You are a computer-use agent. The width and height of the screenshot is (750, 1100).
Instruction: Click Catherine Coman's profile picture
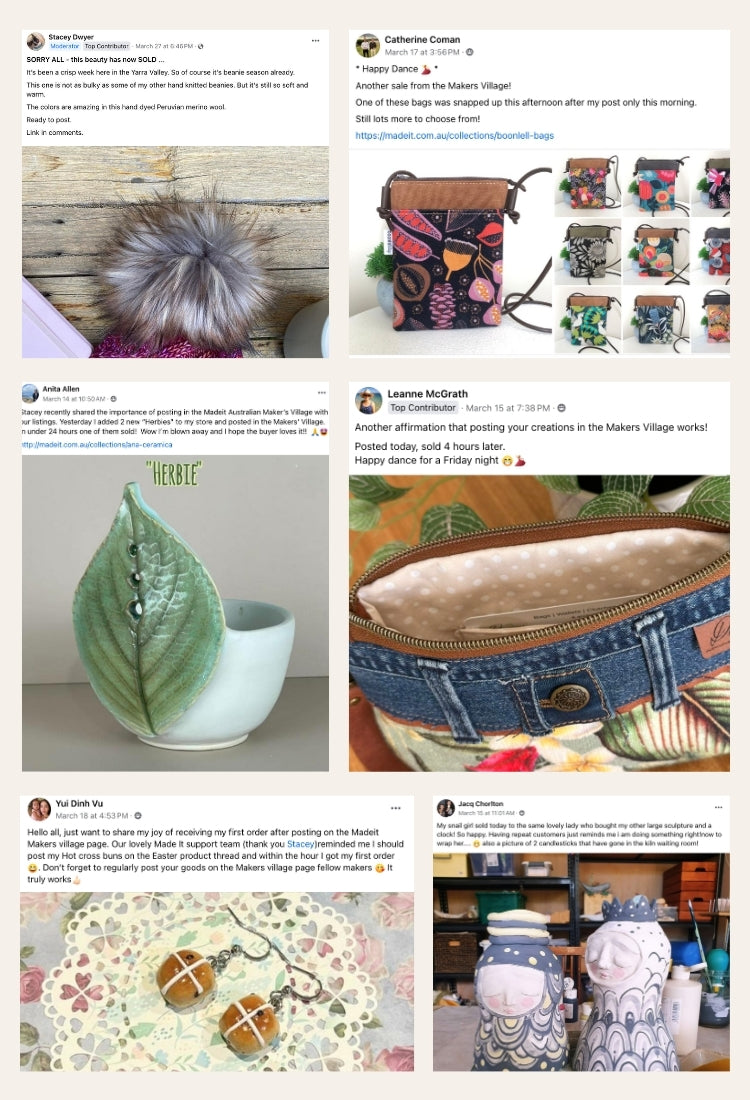click(368, 46)
